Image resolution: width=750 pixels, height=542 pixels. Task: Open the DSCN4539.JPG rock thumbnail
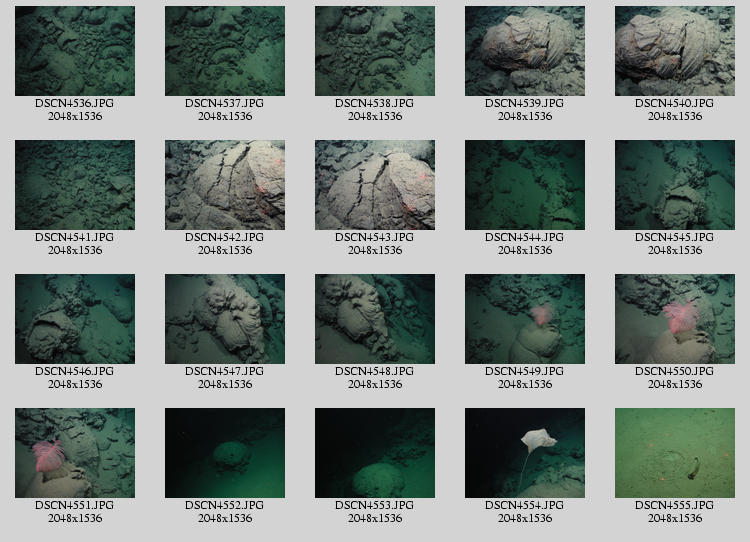[x=525, y=51]
